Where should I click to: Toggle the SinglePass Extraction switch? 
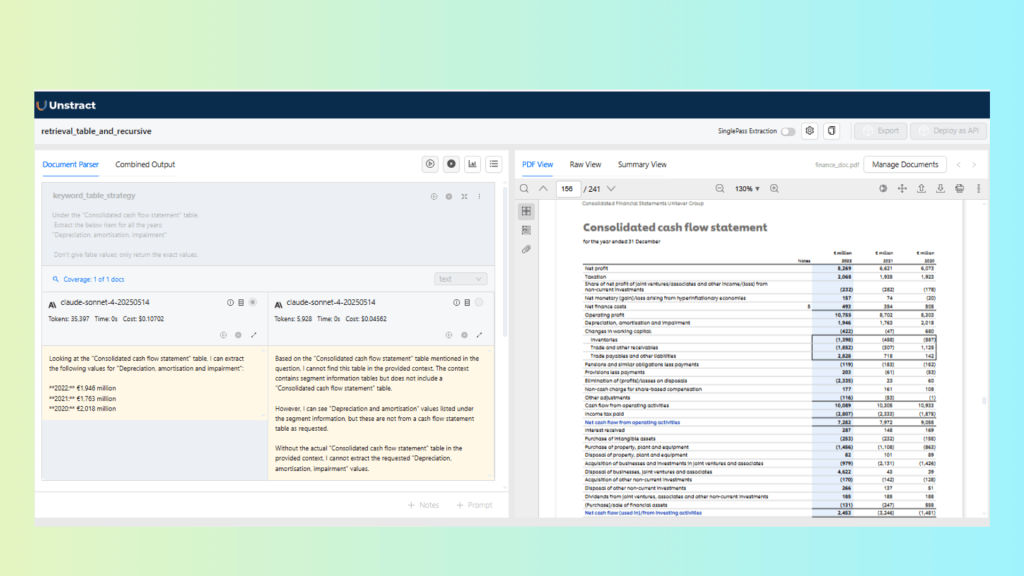coord(788,131)
